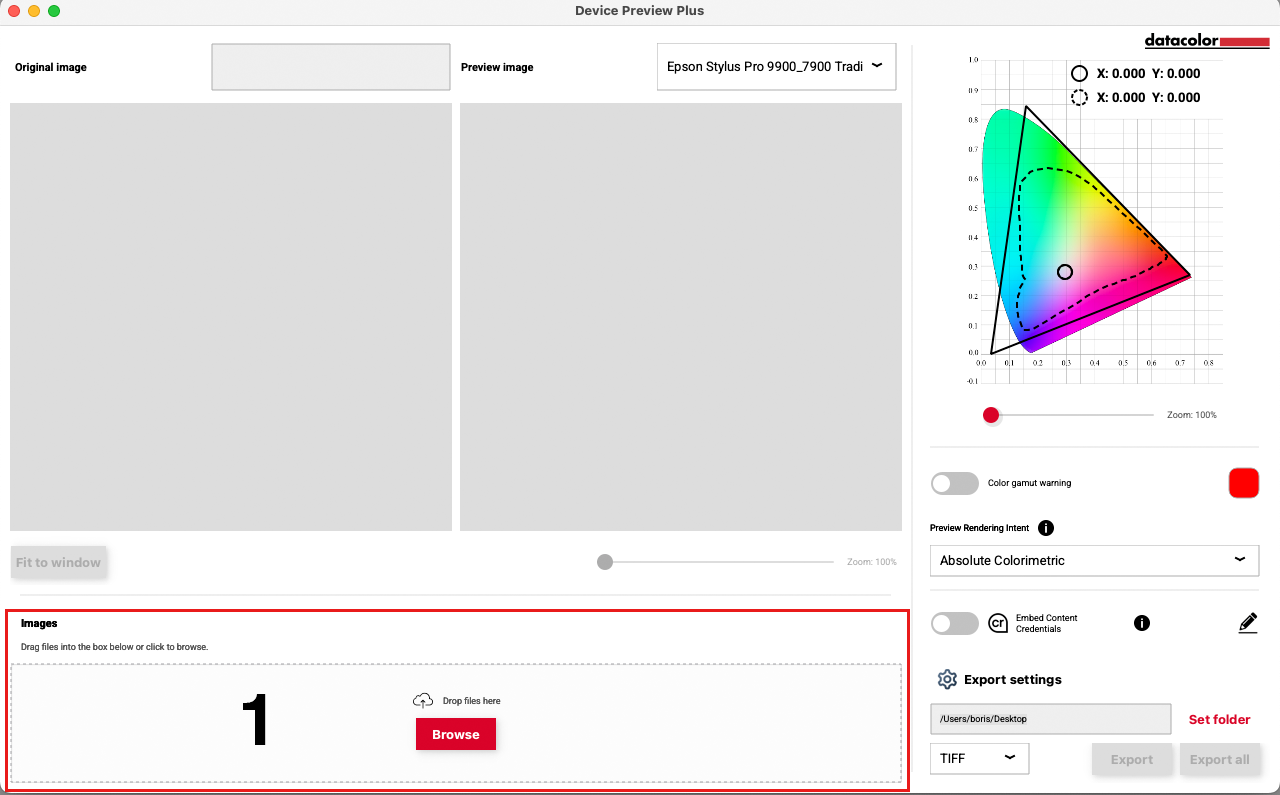
Task: Open info icon next to Preview Rendering Intent
Action: [x=1046, y=528]
